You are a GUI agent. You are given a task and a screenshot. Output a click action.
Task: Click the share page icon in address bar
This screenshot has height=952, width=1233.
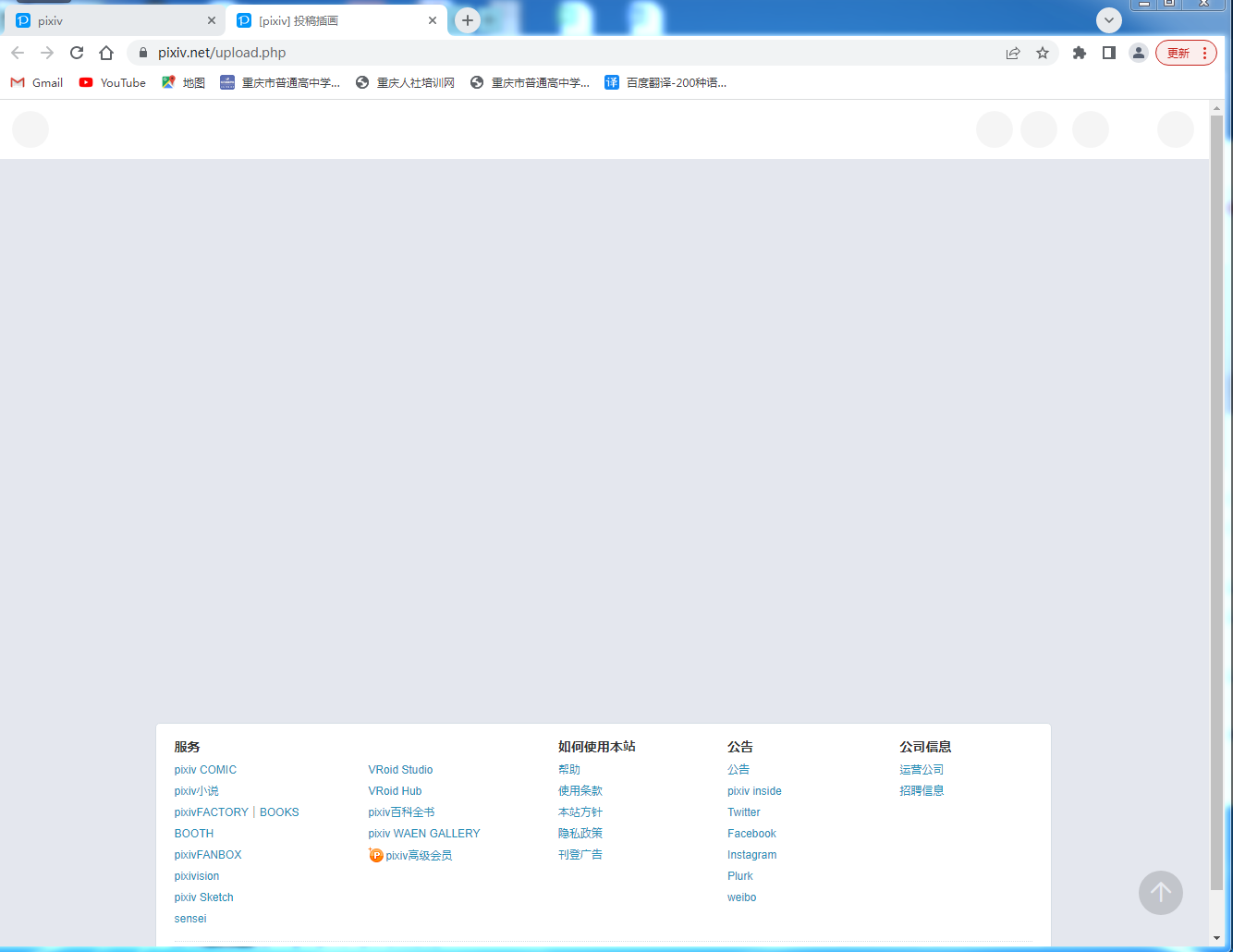click(1013, 53)
